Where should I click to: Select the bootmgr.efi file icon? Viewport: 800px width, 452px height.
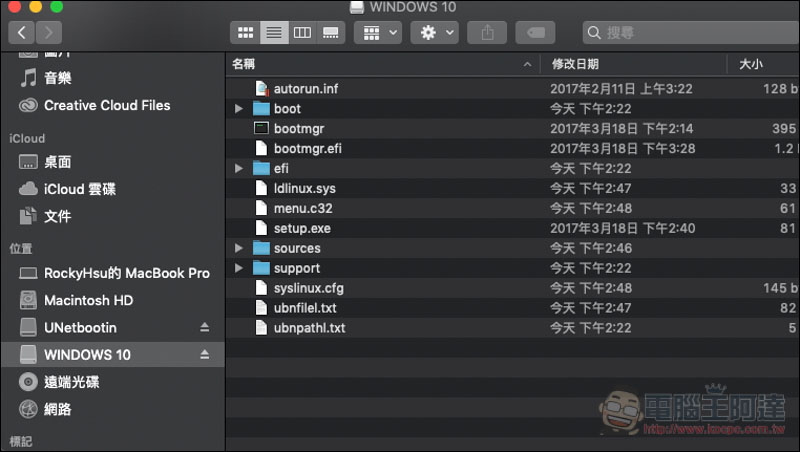click(x=261, y=148)
